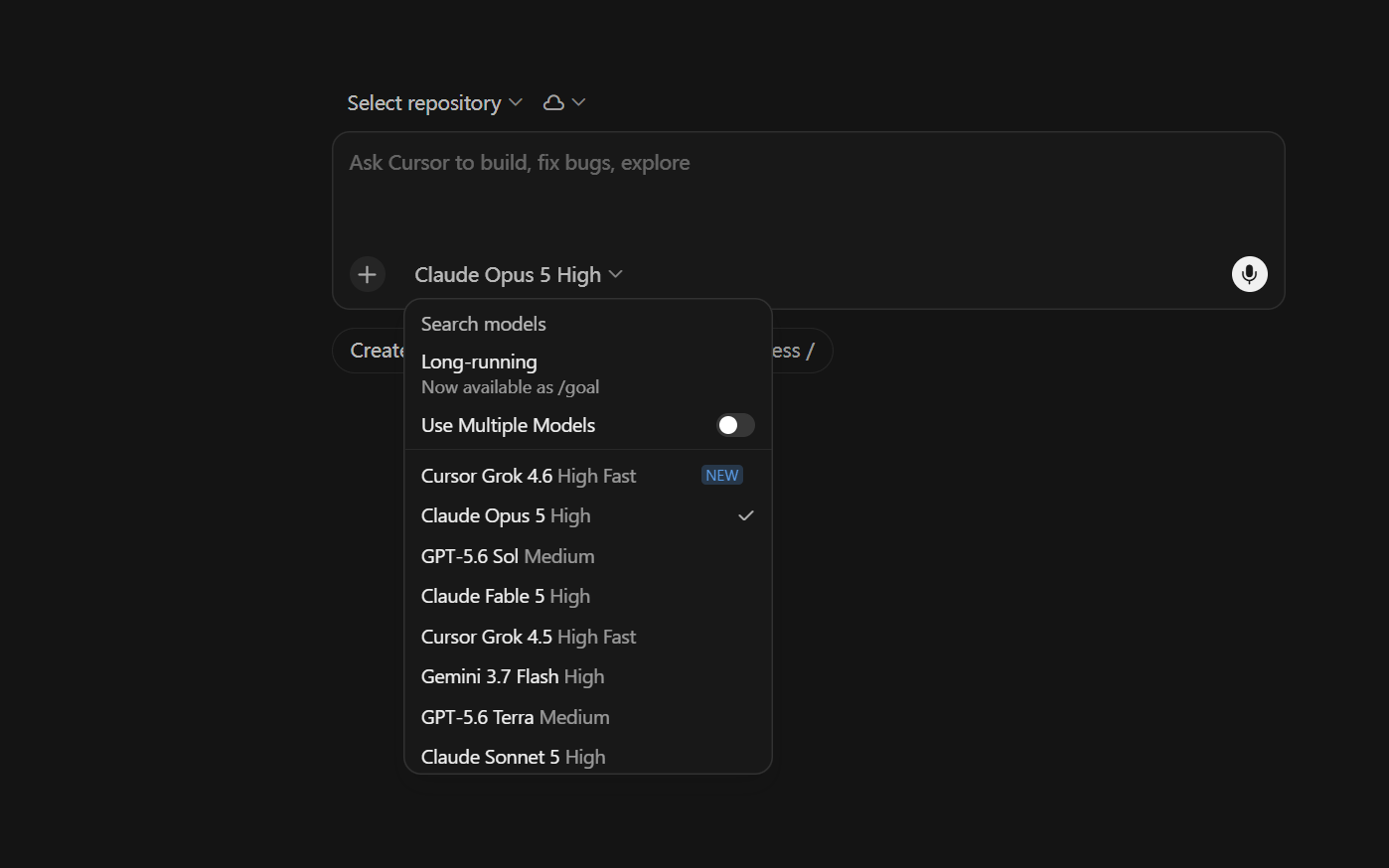Select the GPT-5.6 Sol Medium model

(x=588, y=556)
